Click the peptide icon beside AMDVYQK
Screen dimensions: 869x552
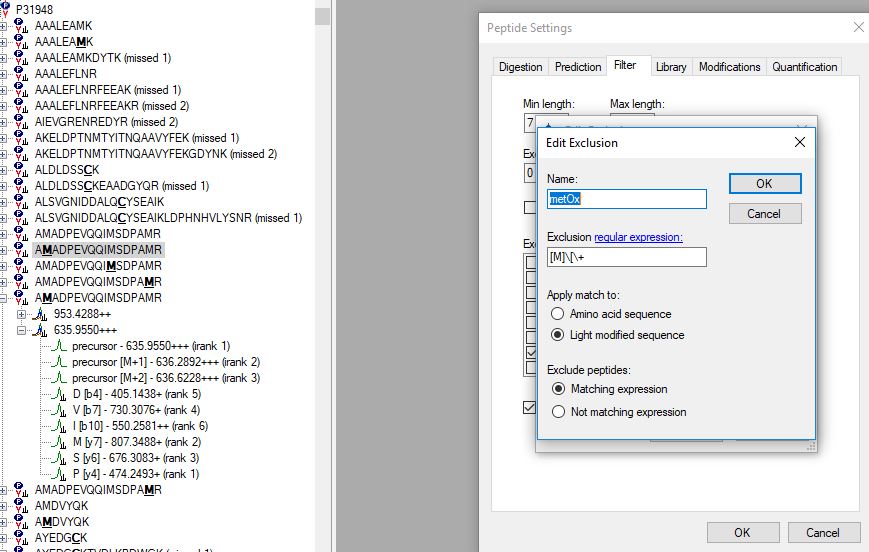pos(18,506)
